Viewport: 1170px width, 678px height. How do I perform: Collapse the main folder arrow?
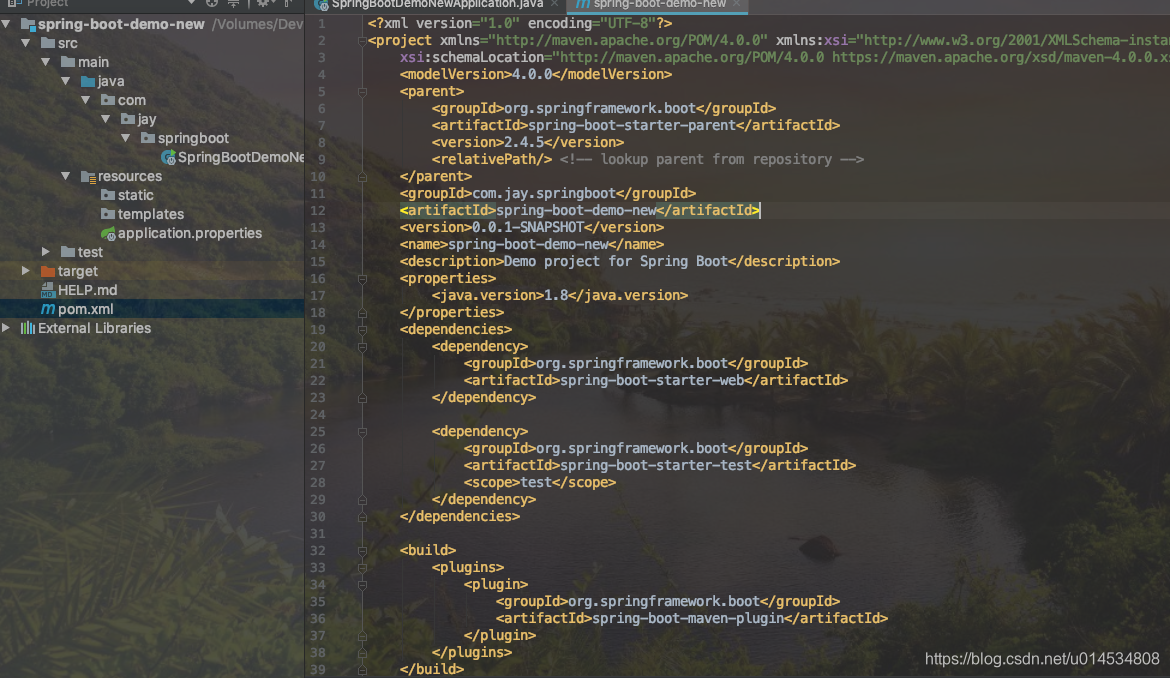click(46, 62)
